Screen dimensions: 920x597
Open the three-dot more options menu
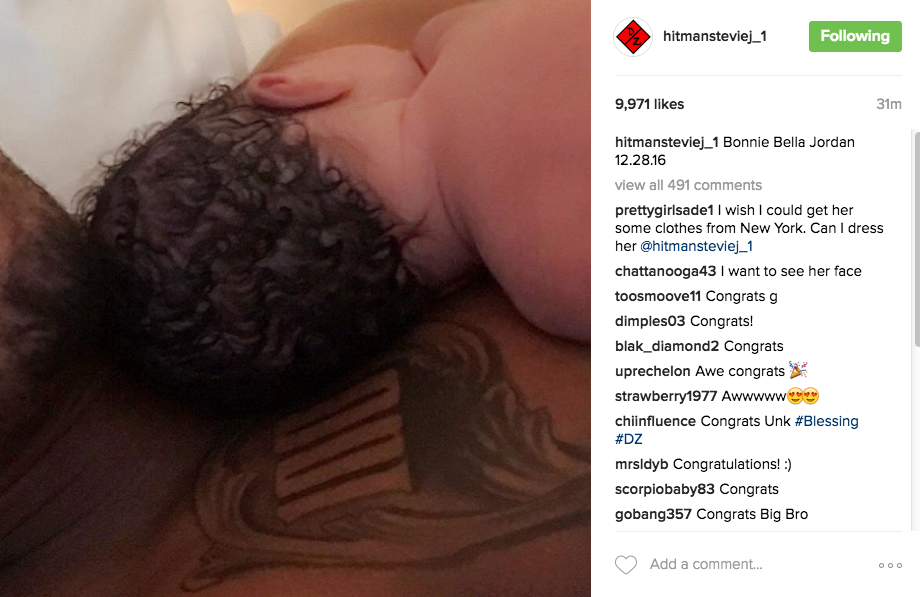click(890, 565)
